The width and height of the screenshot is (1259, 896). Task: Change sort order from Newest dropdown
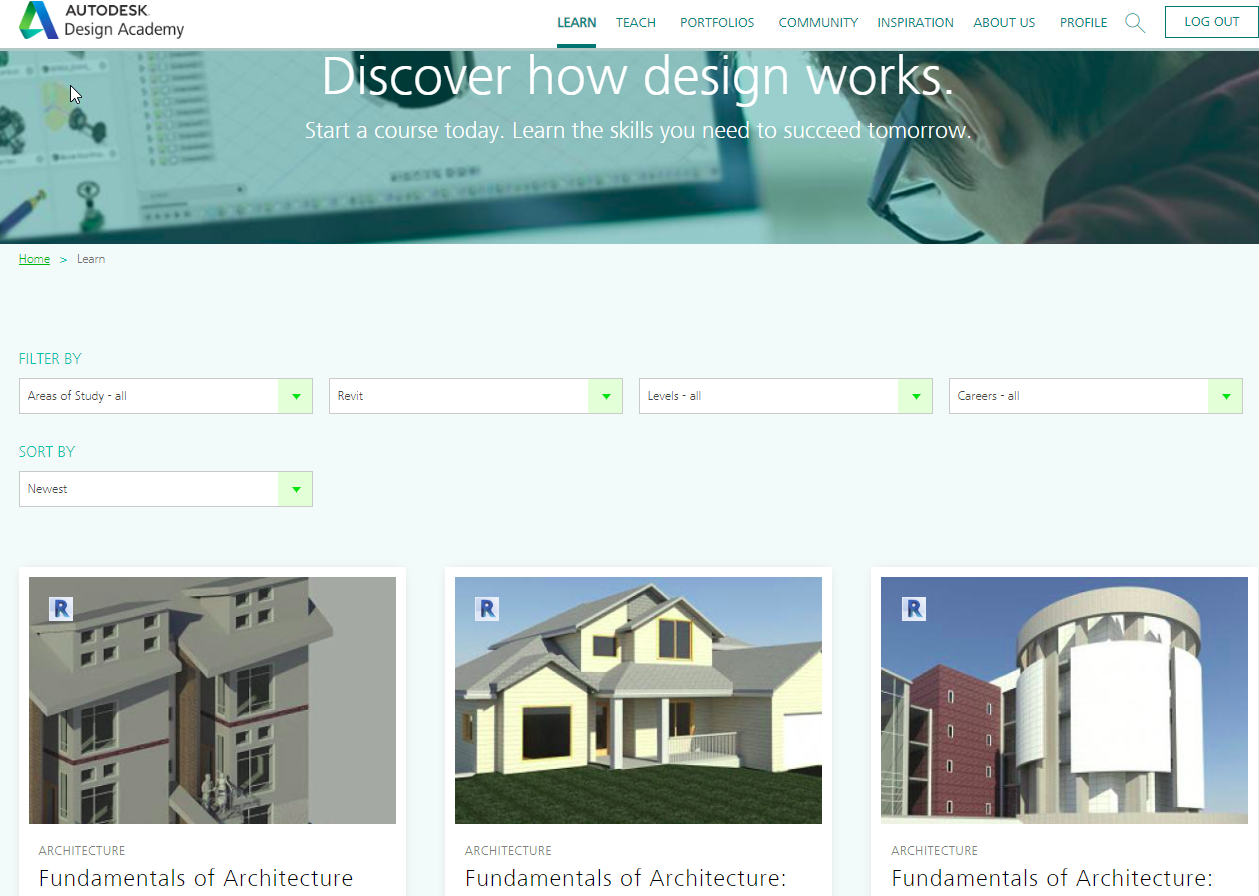coord(166,489)
